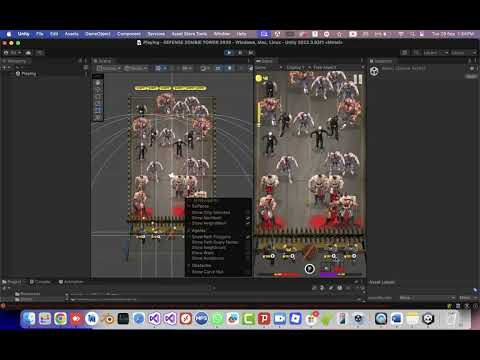Screen dimensions: 480x360
Task: Toggle Show Walls checkbox
Action: tap(247, 253)
